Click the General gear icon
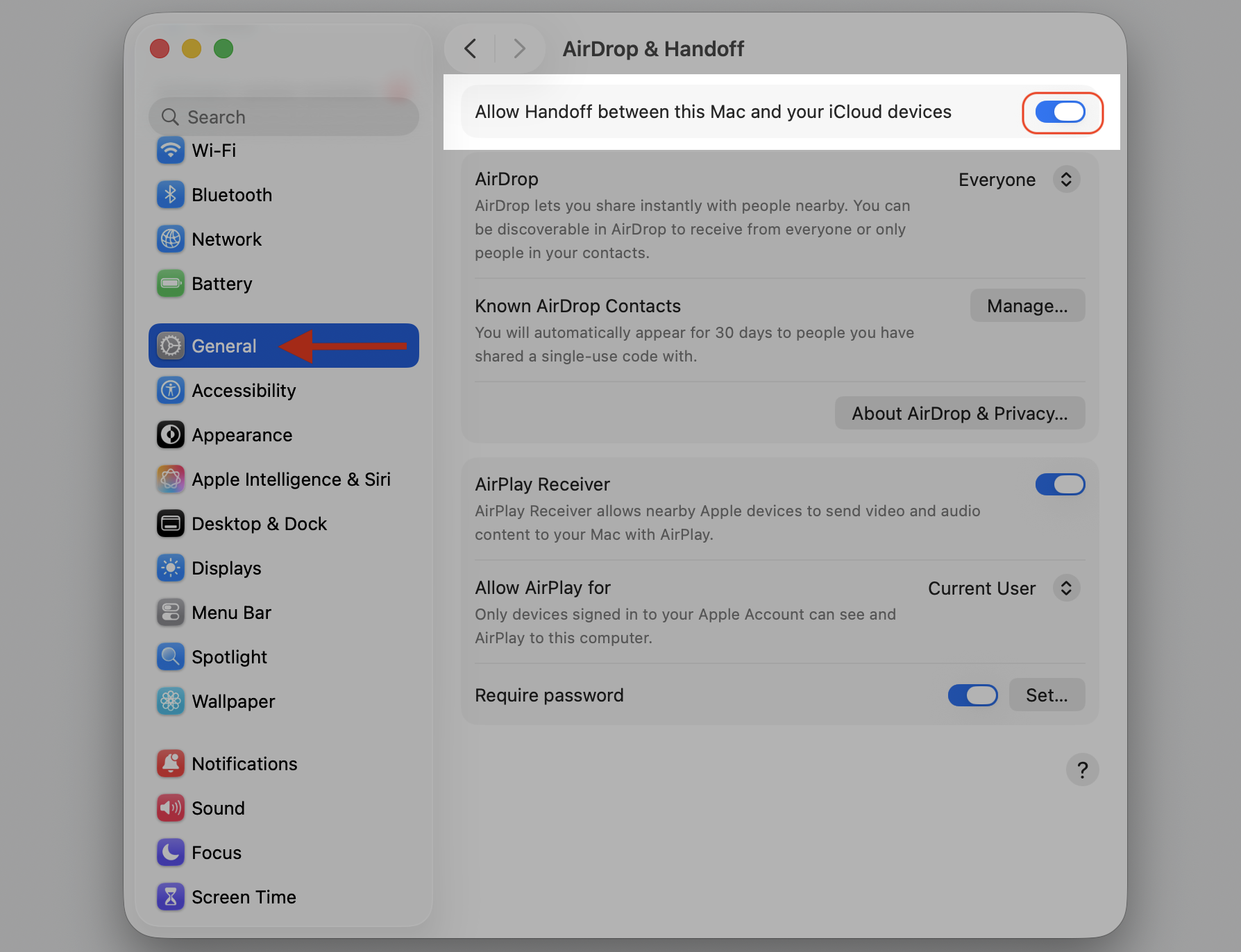Image resolution: width=1241 pixels, height=952 pixels. point(170,346)
